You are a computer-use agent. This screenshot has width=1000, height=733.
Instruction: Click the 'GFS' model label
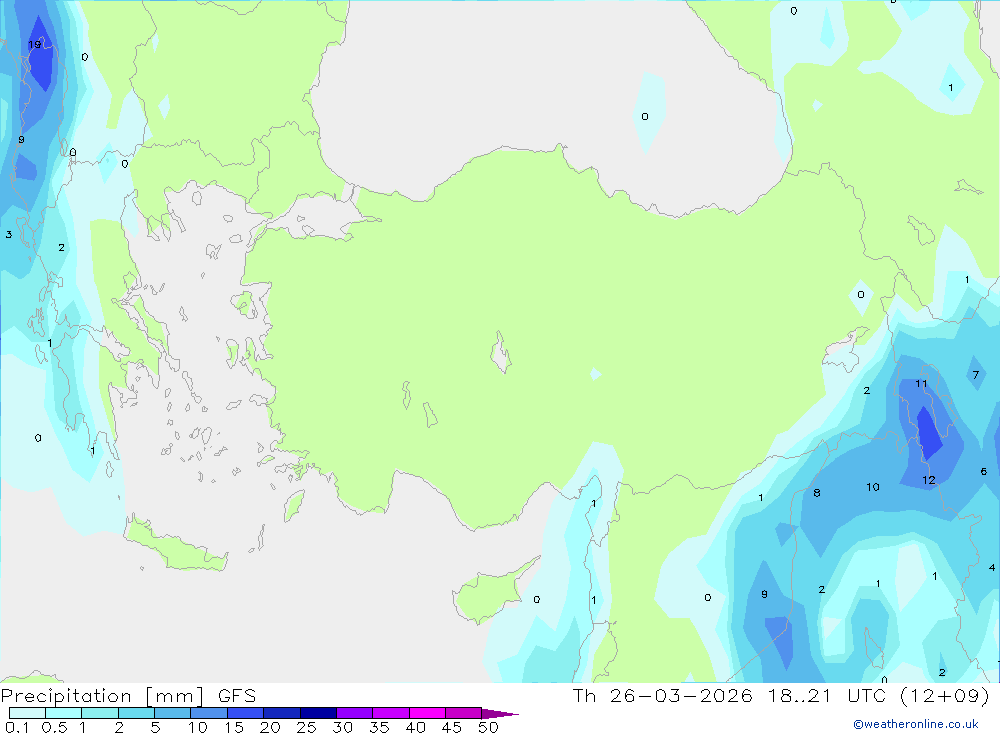[237, 696]
